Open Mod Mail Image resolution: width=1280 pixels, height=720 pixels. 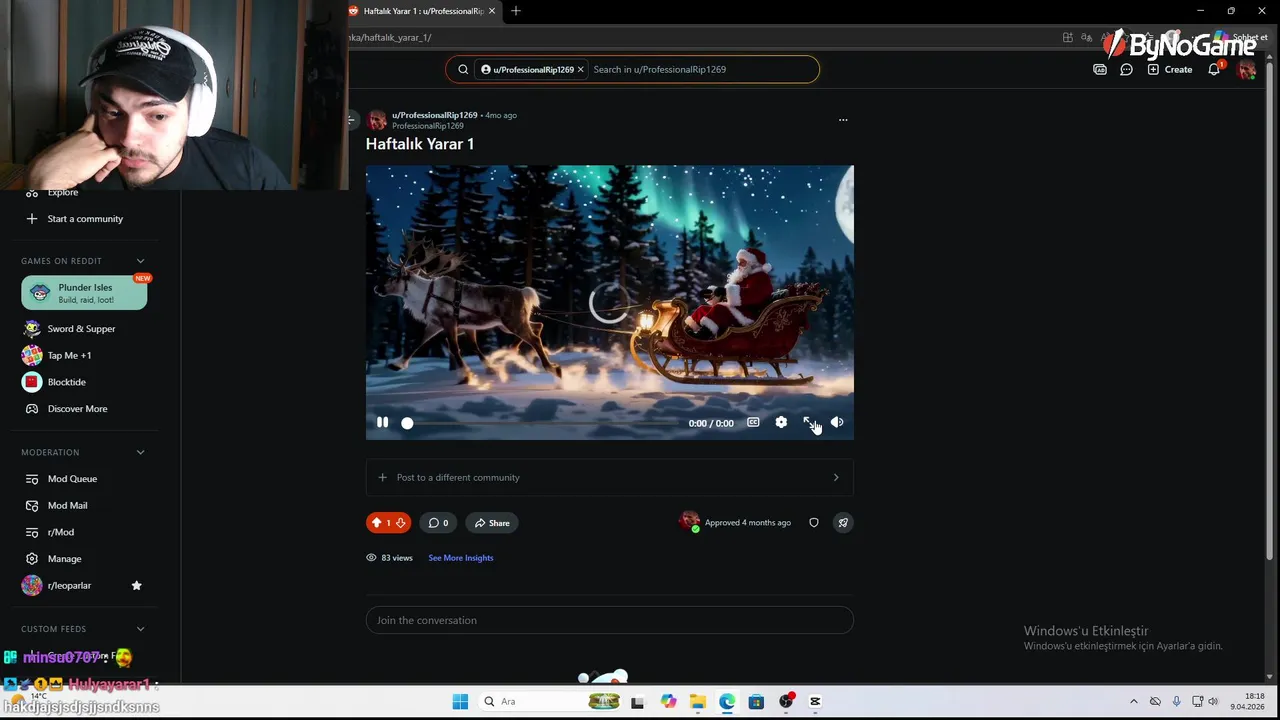click(x=67, y=506)
